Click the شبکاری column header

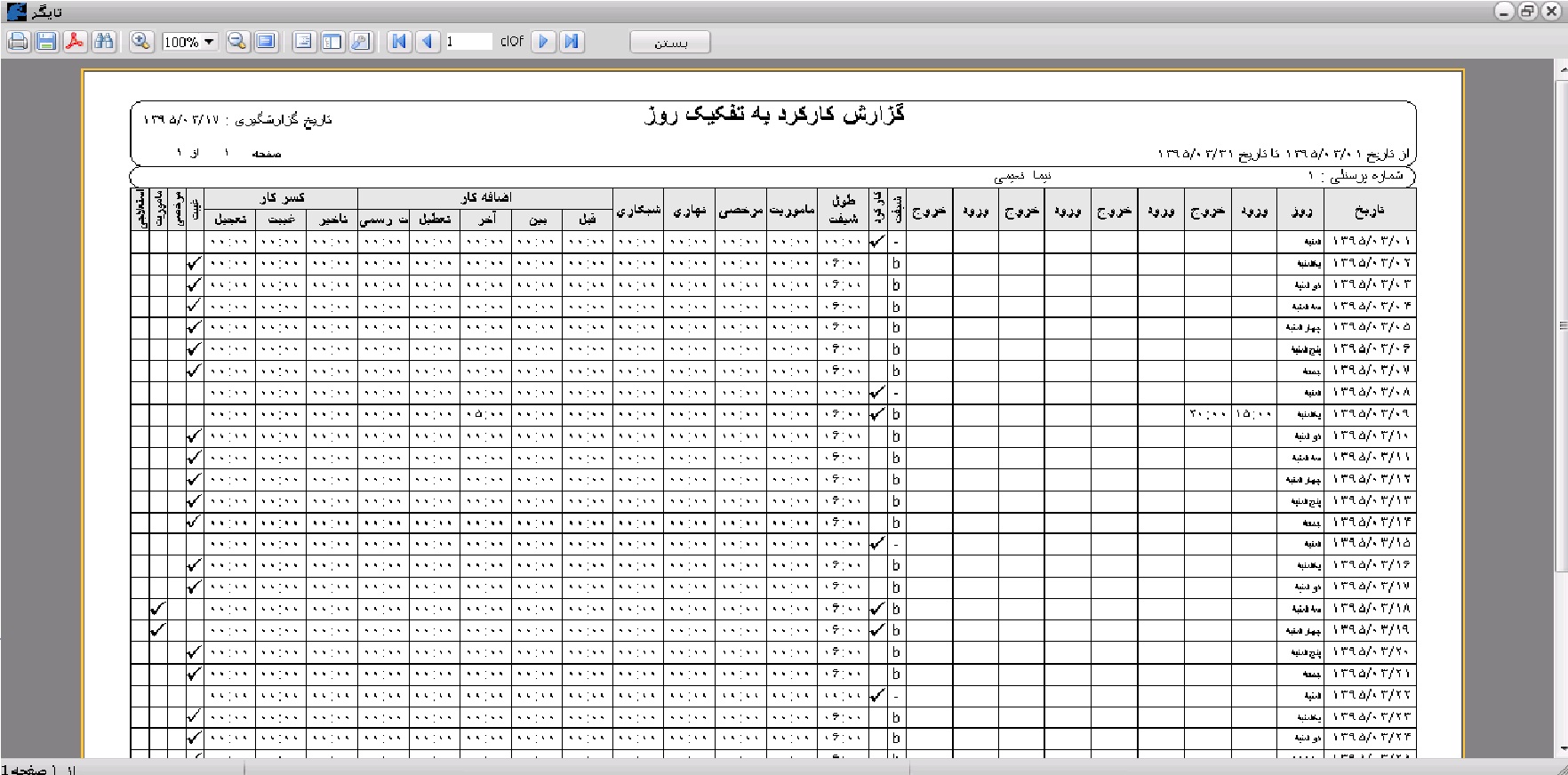click(x=638, y=211)
